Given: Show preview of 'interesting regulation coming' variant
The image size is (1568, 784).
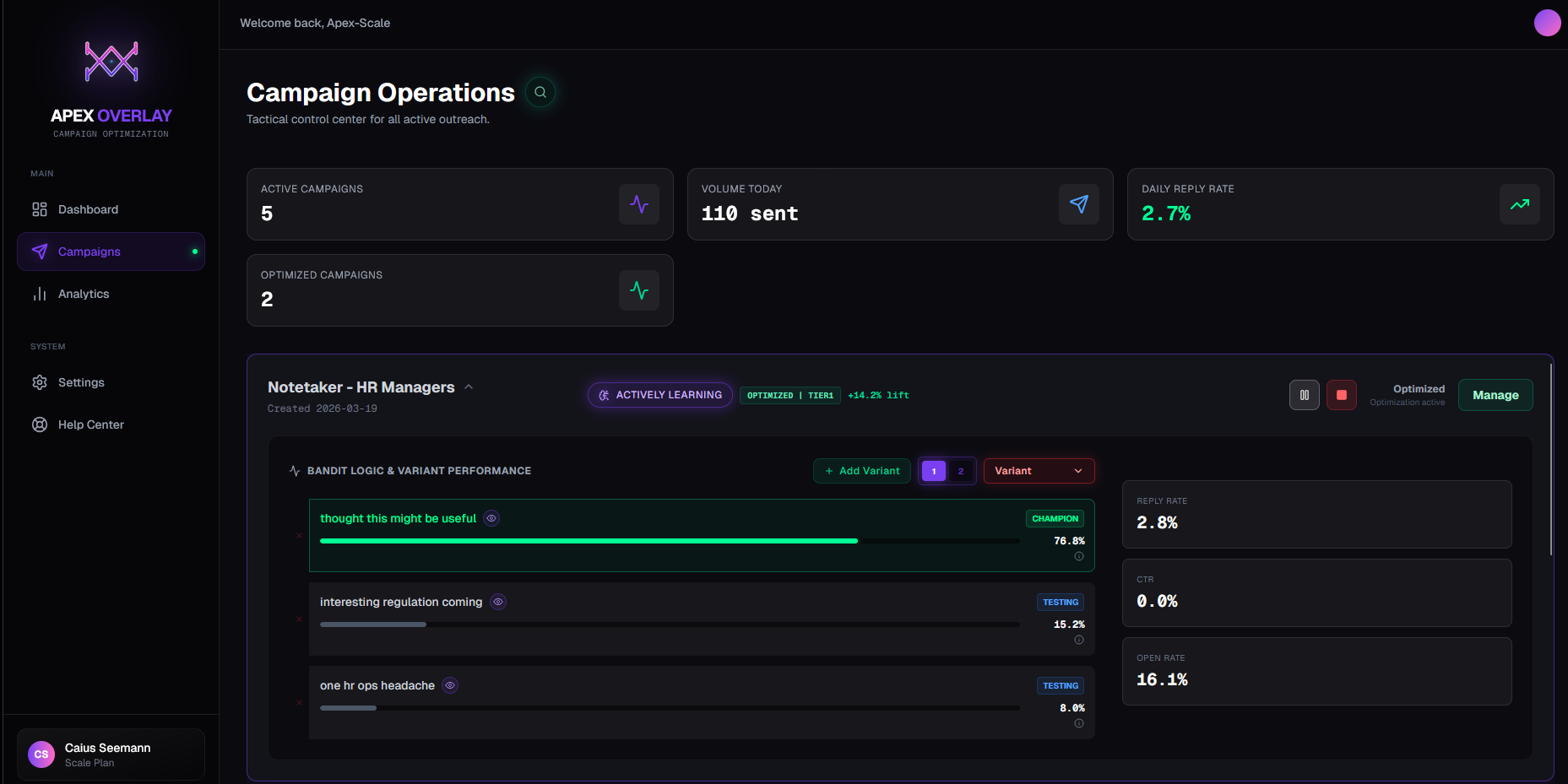Looking at the screenshot, I should [x=497, y=602].
